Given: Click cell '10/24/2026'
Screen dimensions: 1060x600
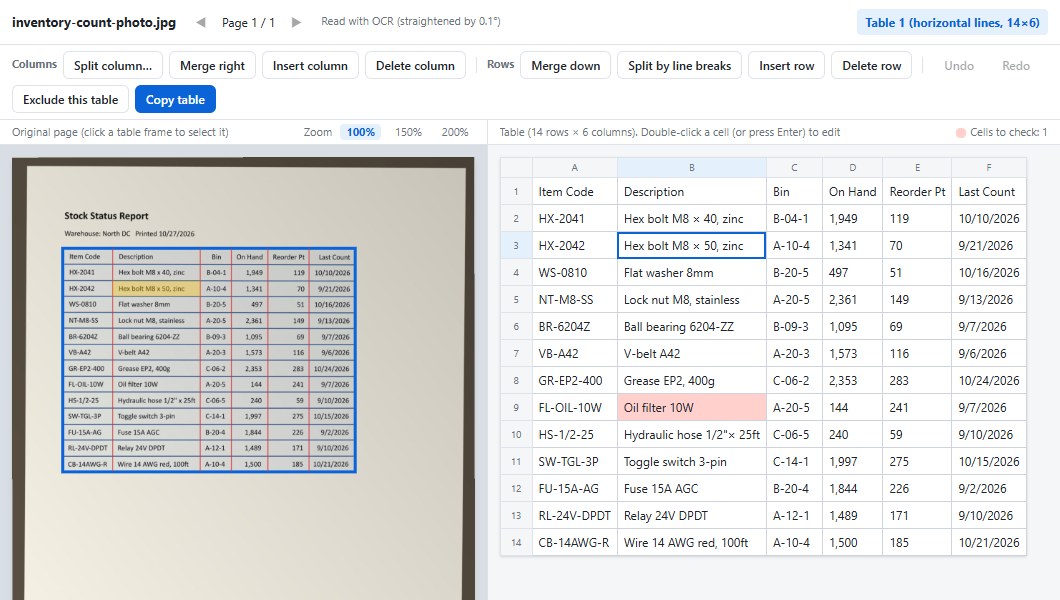Looking at the screenshot, I should point(988,380).
